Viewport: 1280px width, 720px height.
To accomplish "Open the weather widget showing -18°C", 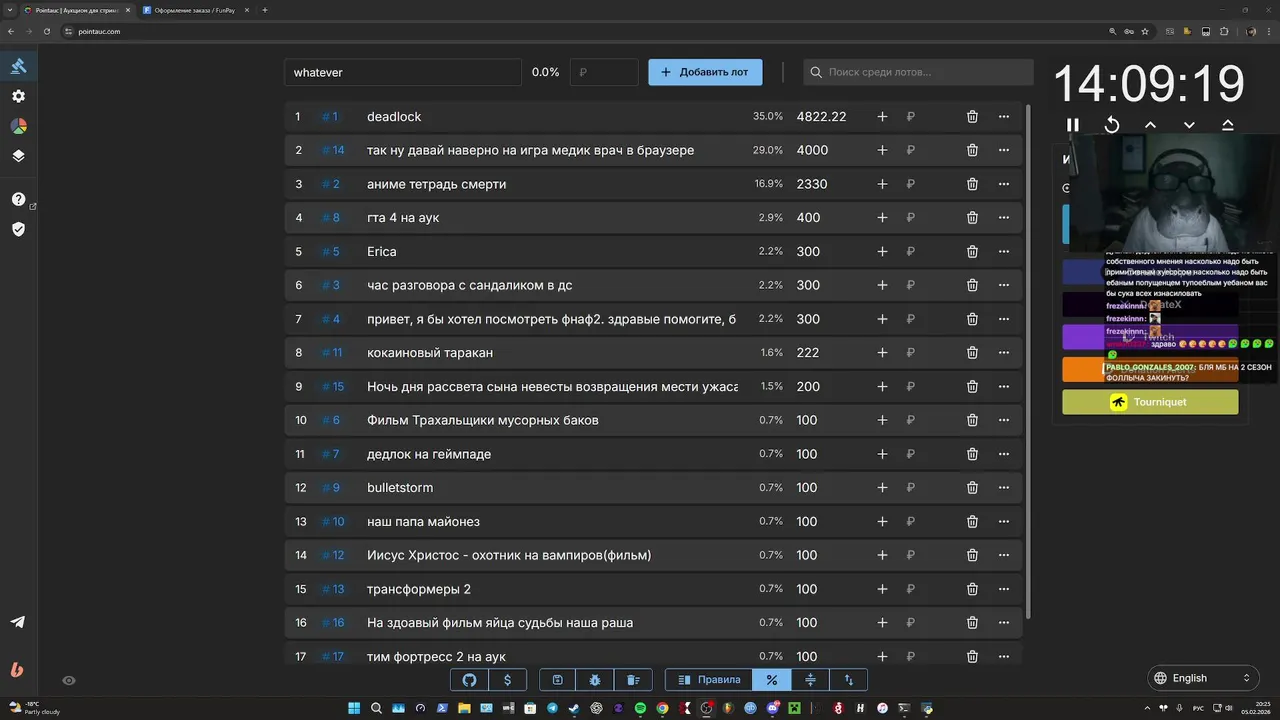I will click(x=35, y=708).
